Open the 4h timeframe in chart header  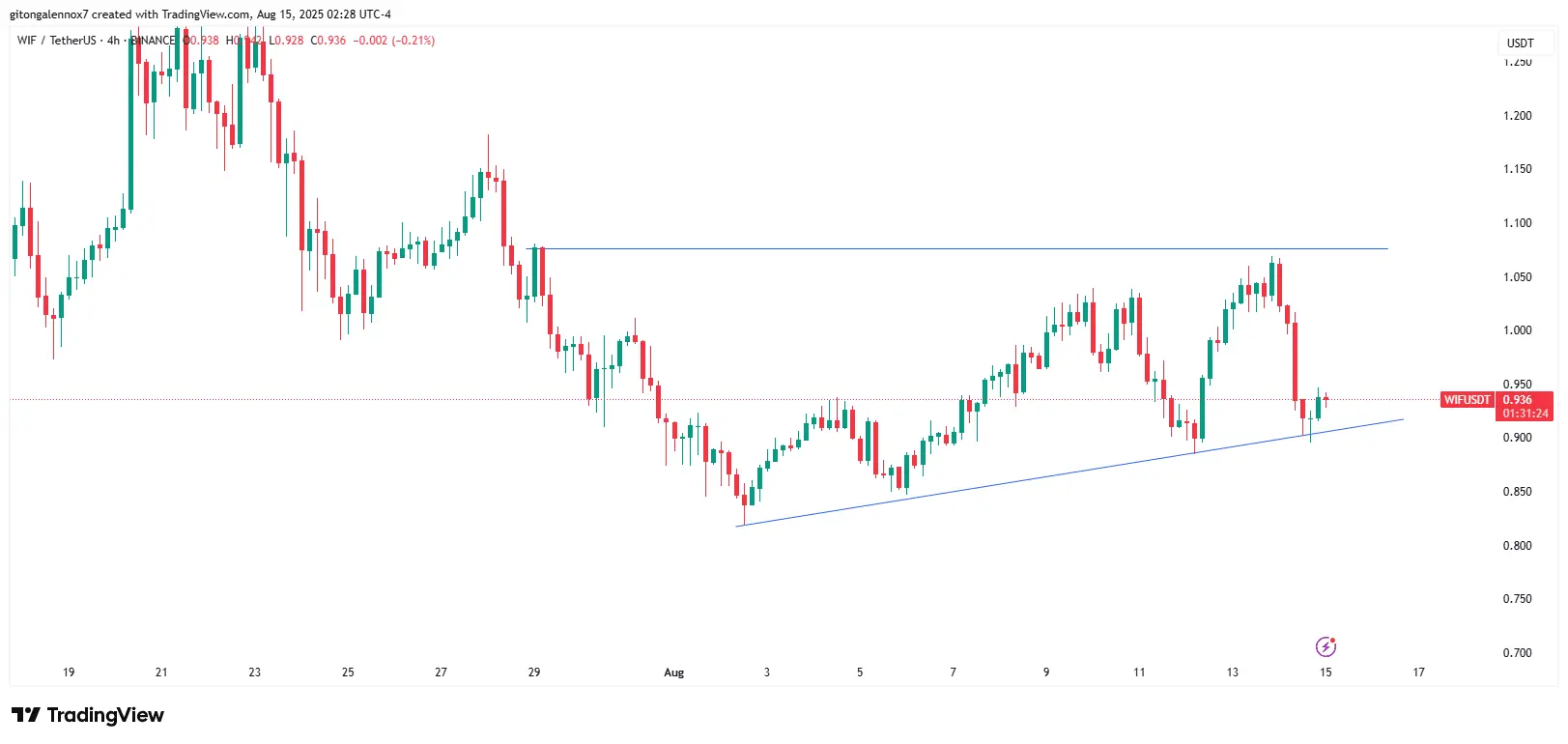(x=113, y=41)
